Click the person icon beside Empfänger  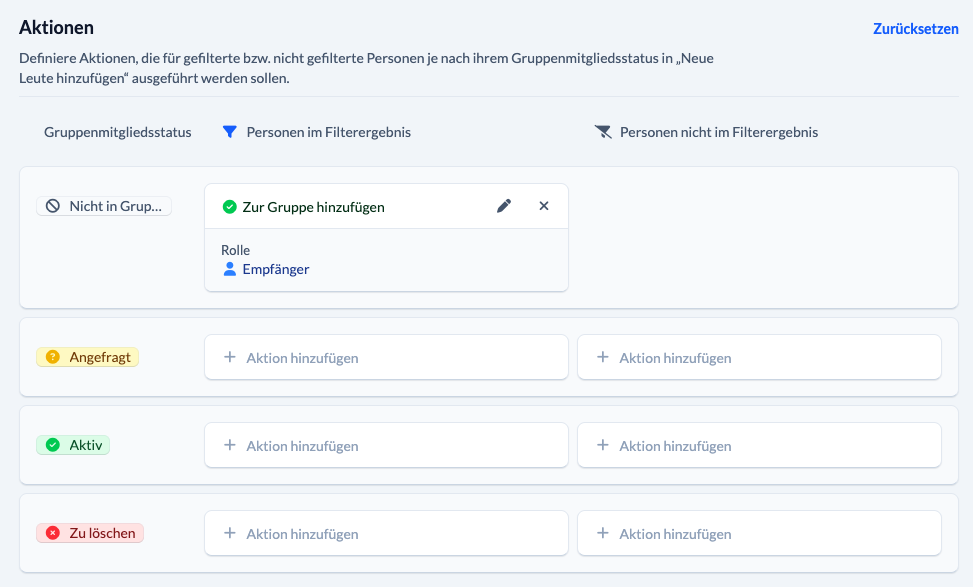pyautogui.click(x=230, y=269)
